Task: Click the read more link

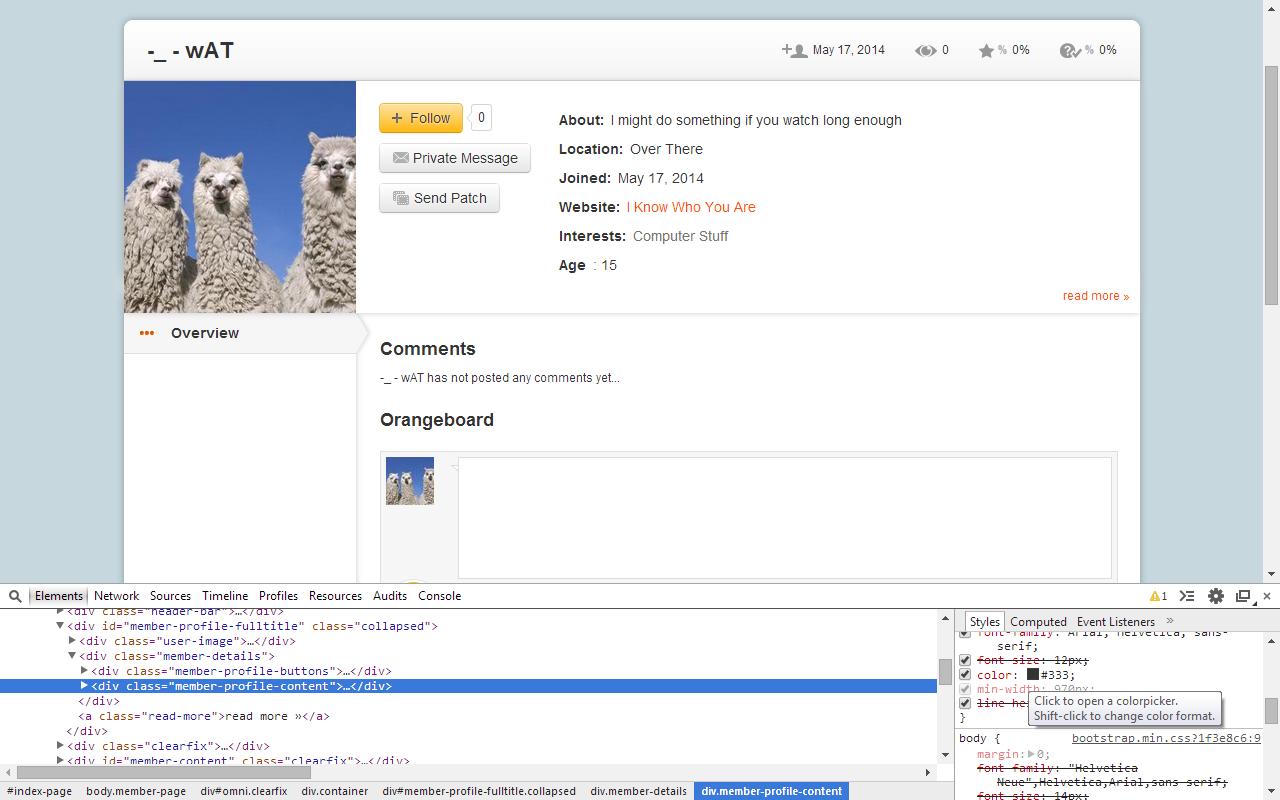Action: click(x=1096, y=296)
